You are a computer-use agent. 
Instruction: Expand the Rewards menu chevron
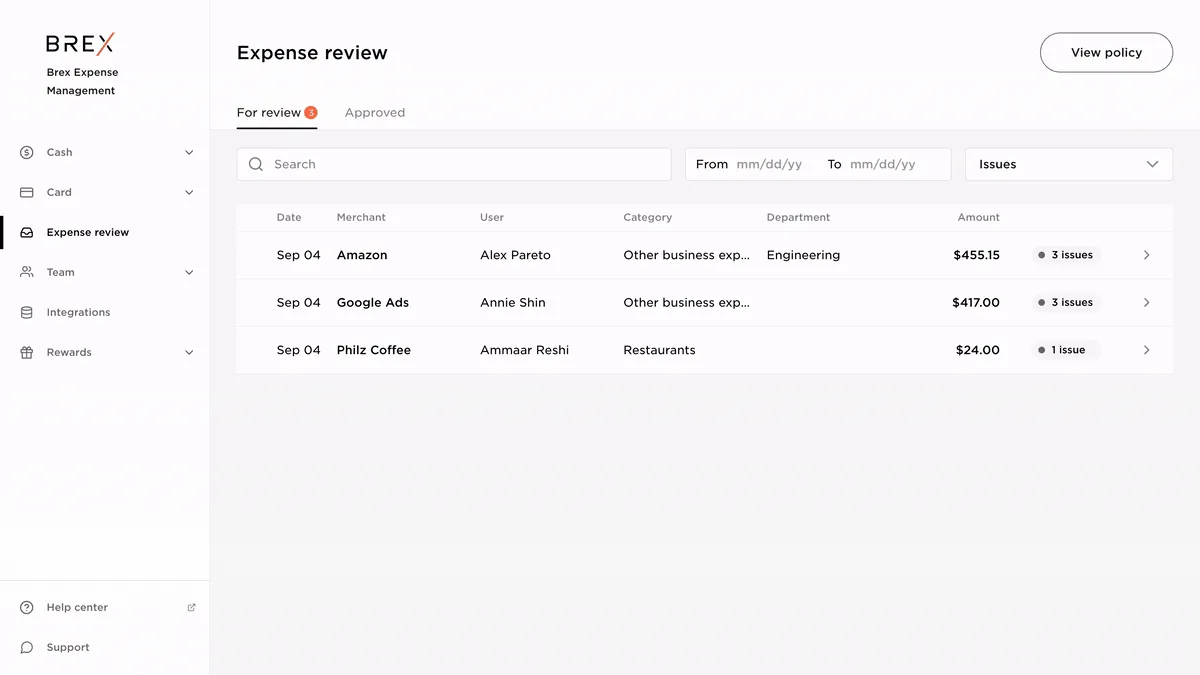(x=189, y=352)
